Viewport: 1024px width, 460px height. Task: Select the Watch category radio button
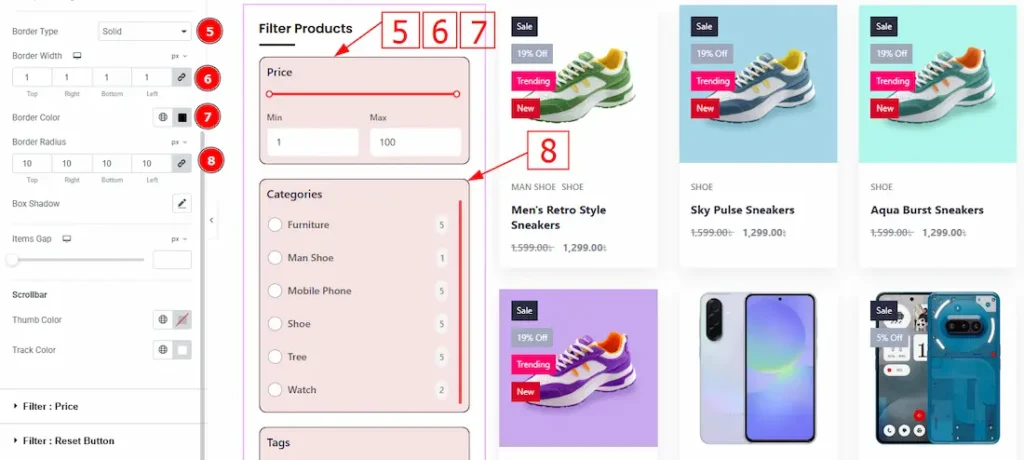click(275, 390)
